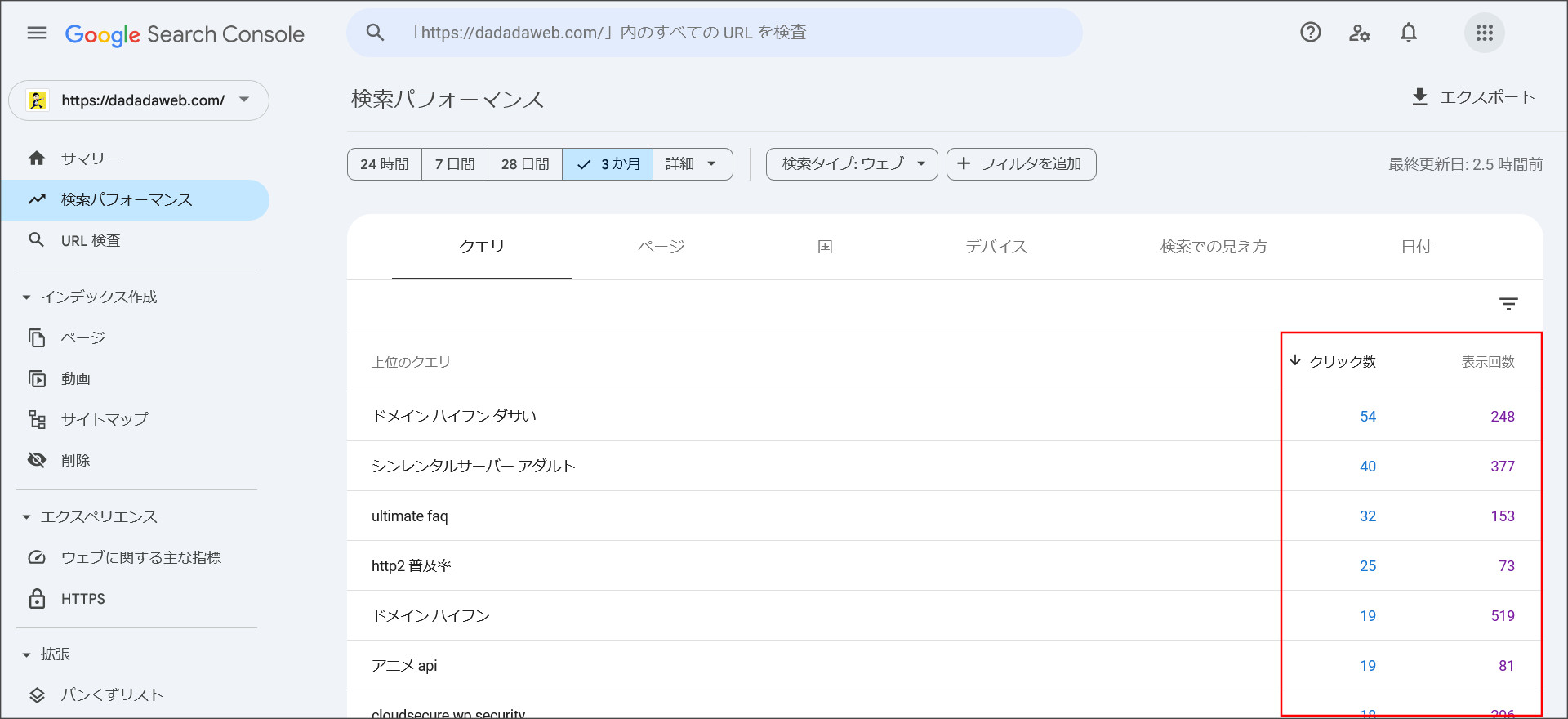
Task: Click the サイトマップ sitemap icon
Action: (37, 419)
